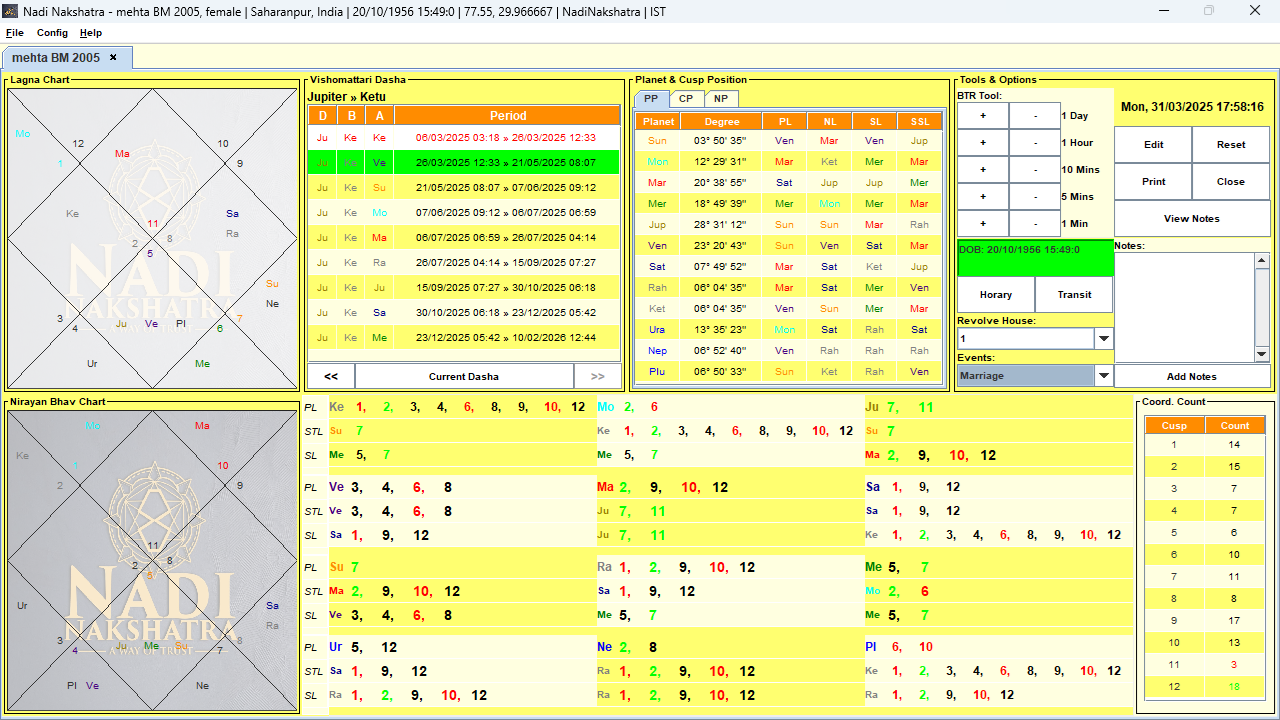The width and height of the screenshot is (1280, 720).
Task: Click count value 3 for cusp 11
Action: pyautogui.click(x=1234, y=665)
